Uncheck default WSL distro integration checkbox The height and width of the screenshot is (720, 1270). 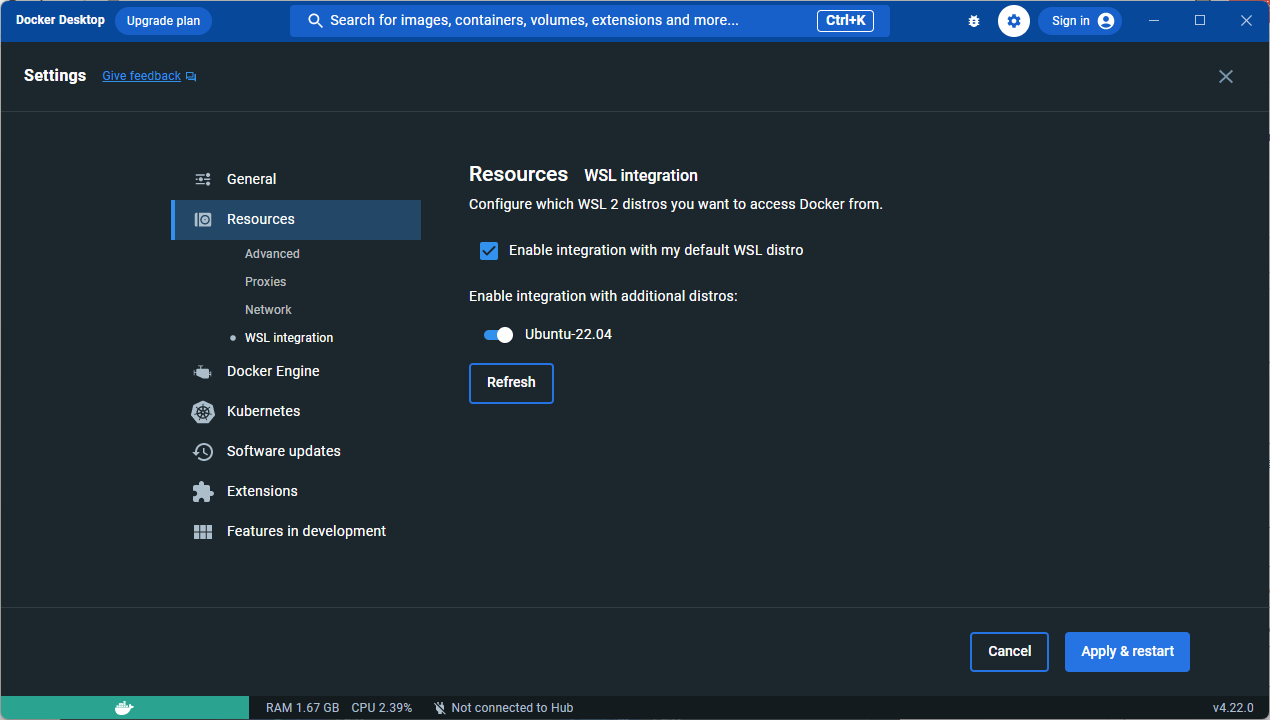pos(489,250)
